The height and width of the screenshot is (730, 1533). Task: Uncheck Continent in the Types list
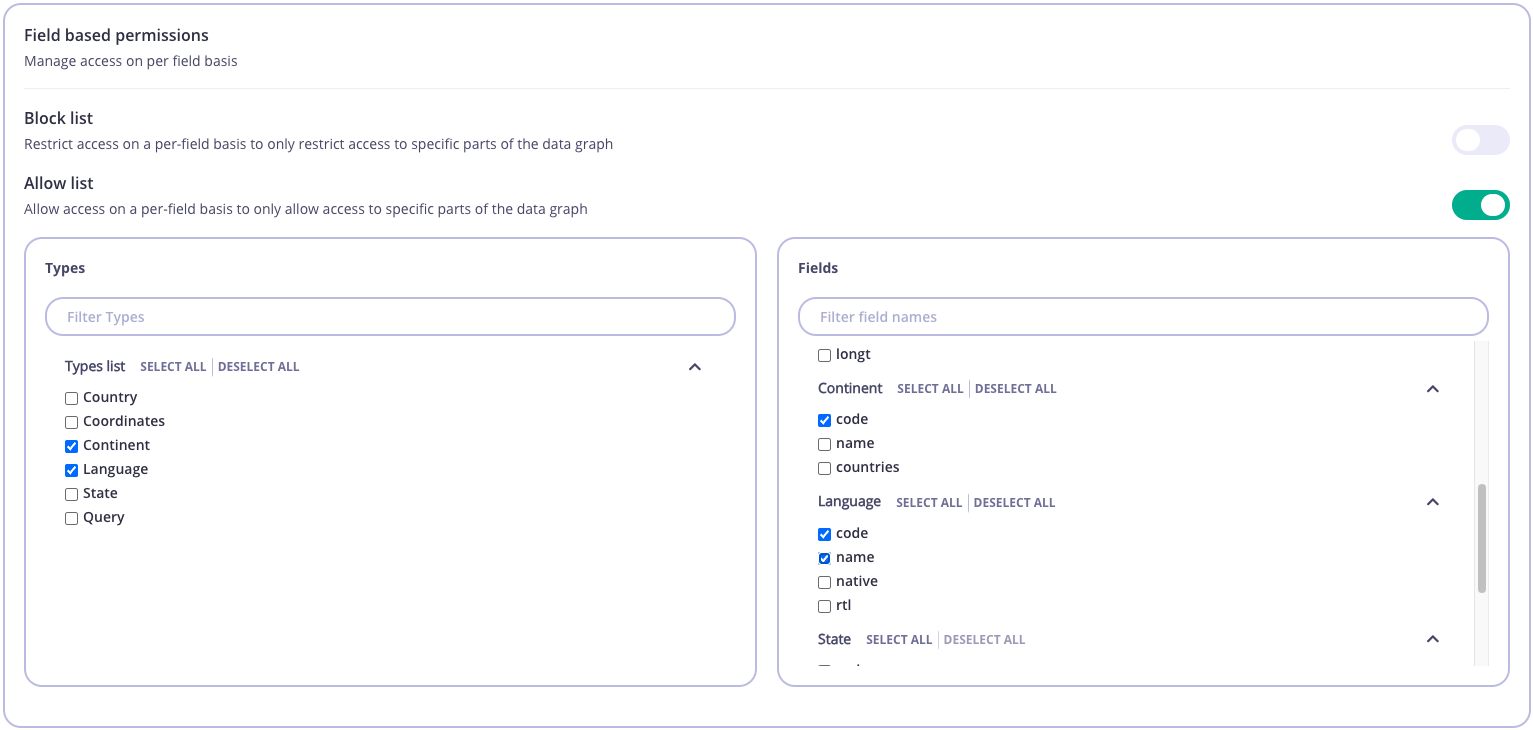71,445
